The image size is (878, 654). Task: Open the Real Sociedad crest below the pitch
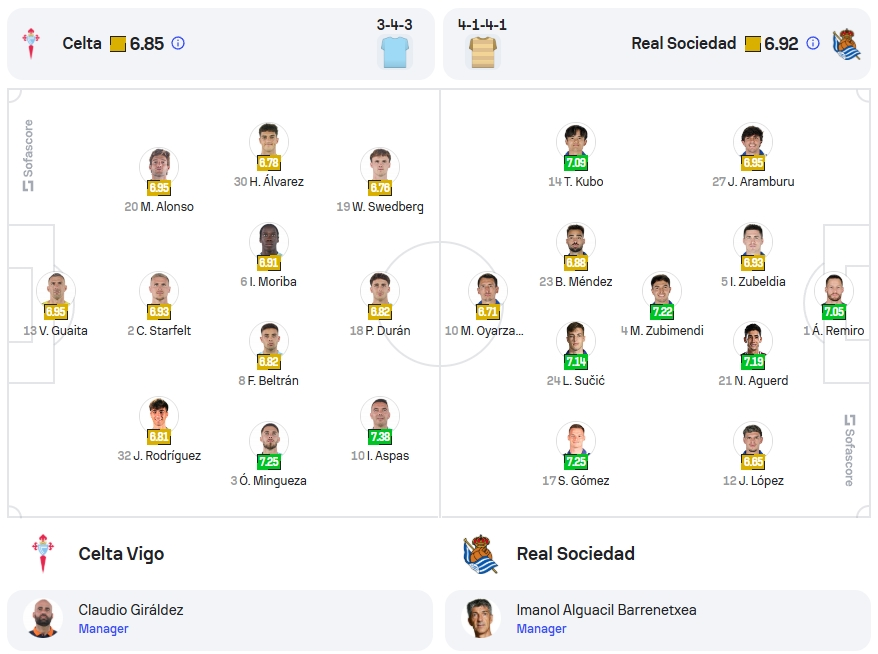[480, 554]
